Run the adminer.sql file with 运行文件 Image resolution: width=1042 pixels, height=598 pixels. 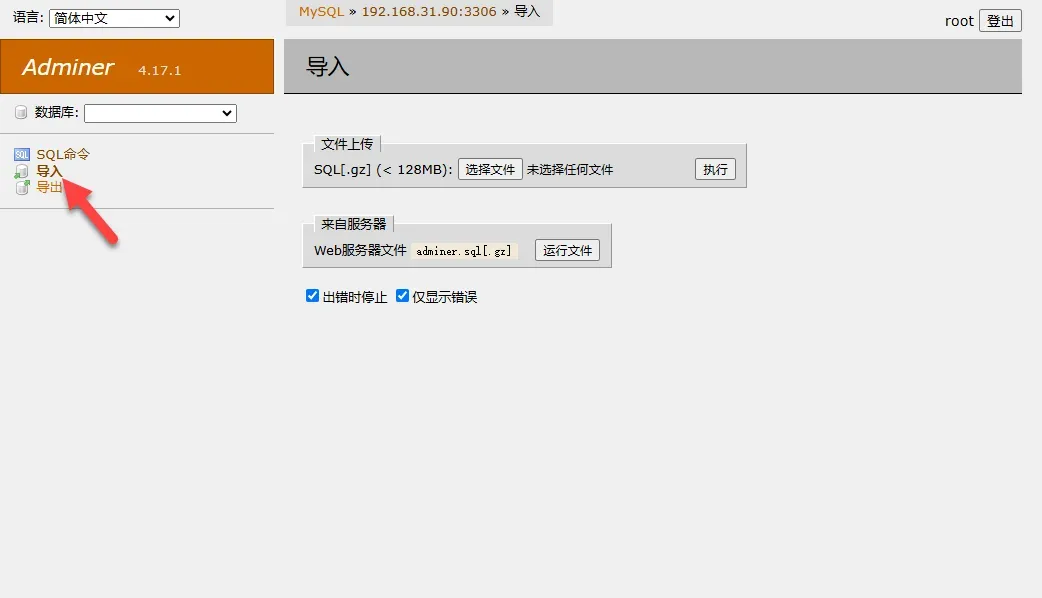567,250
